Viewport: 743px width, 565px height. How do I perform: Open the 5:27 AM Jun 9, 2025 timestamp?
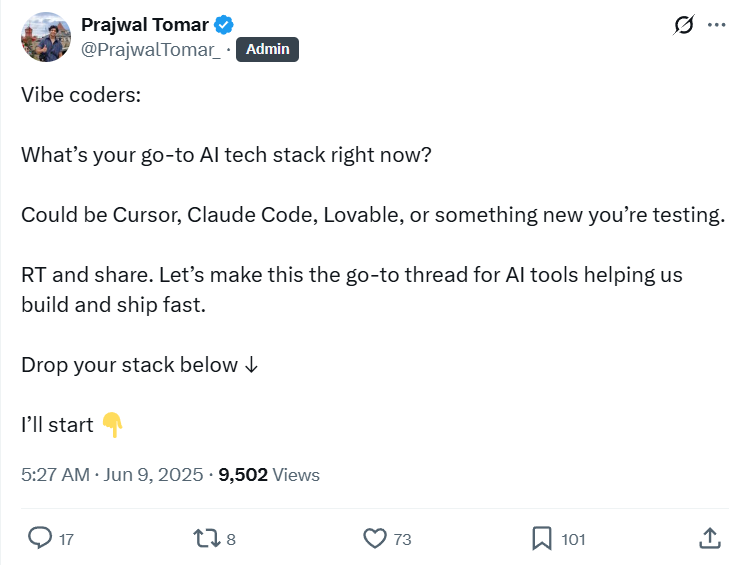(112, 475)
